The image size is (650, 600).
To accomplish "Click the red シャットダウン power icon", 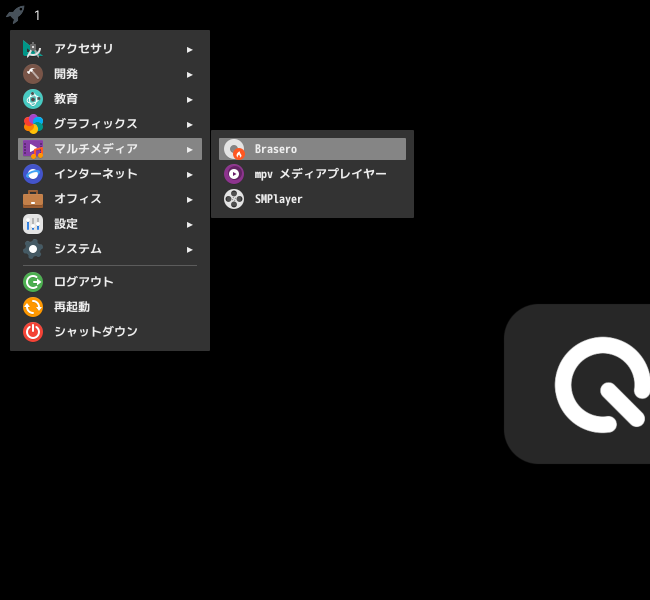I will point(33,332).
